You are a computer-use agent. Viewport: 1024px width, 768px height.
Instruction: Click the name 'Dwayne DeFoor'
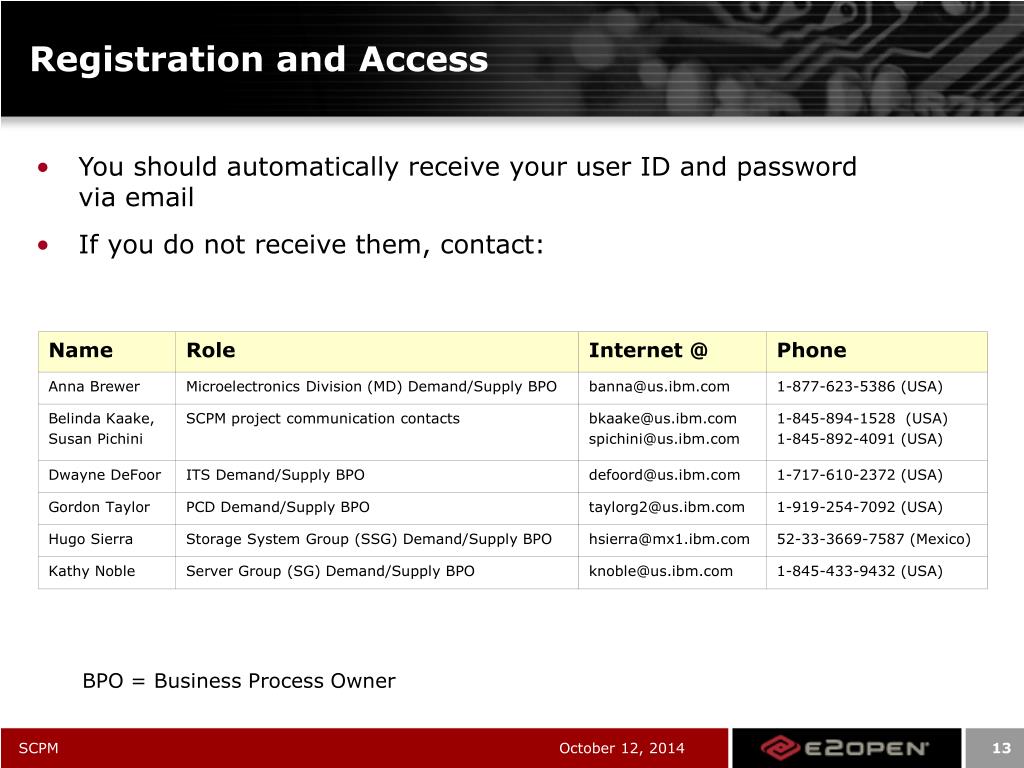point(104,475)
